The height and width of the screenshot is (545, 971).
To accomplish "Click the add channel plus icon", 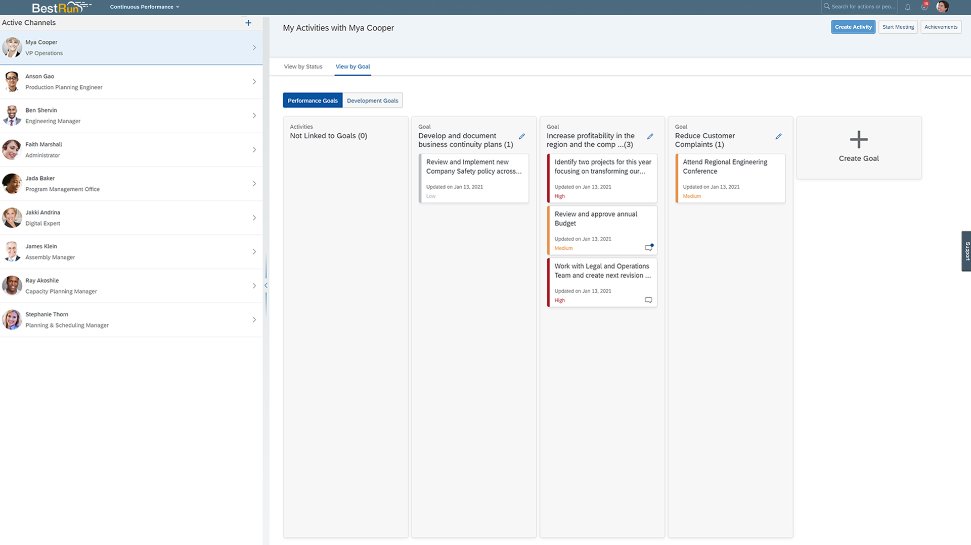I will coord(248,22).
